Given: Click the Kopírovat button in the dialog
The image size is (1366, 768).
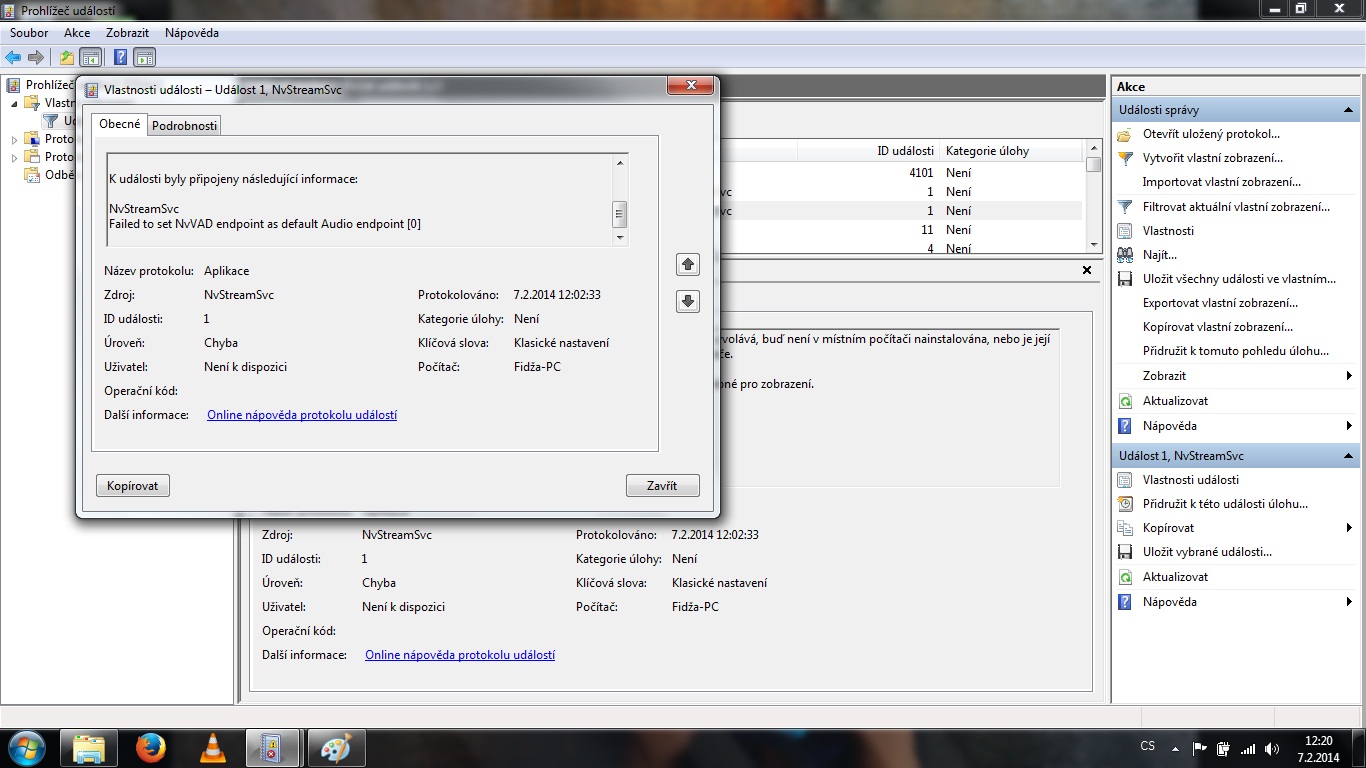Looking at the screenshot, I should click(x=133, y=486).
